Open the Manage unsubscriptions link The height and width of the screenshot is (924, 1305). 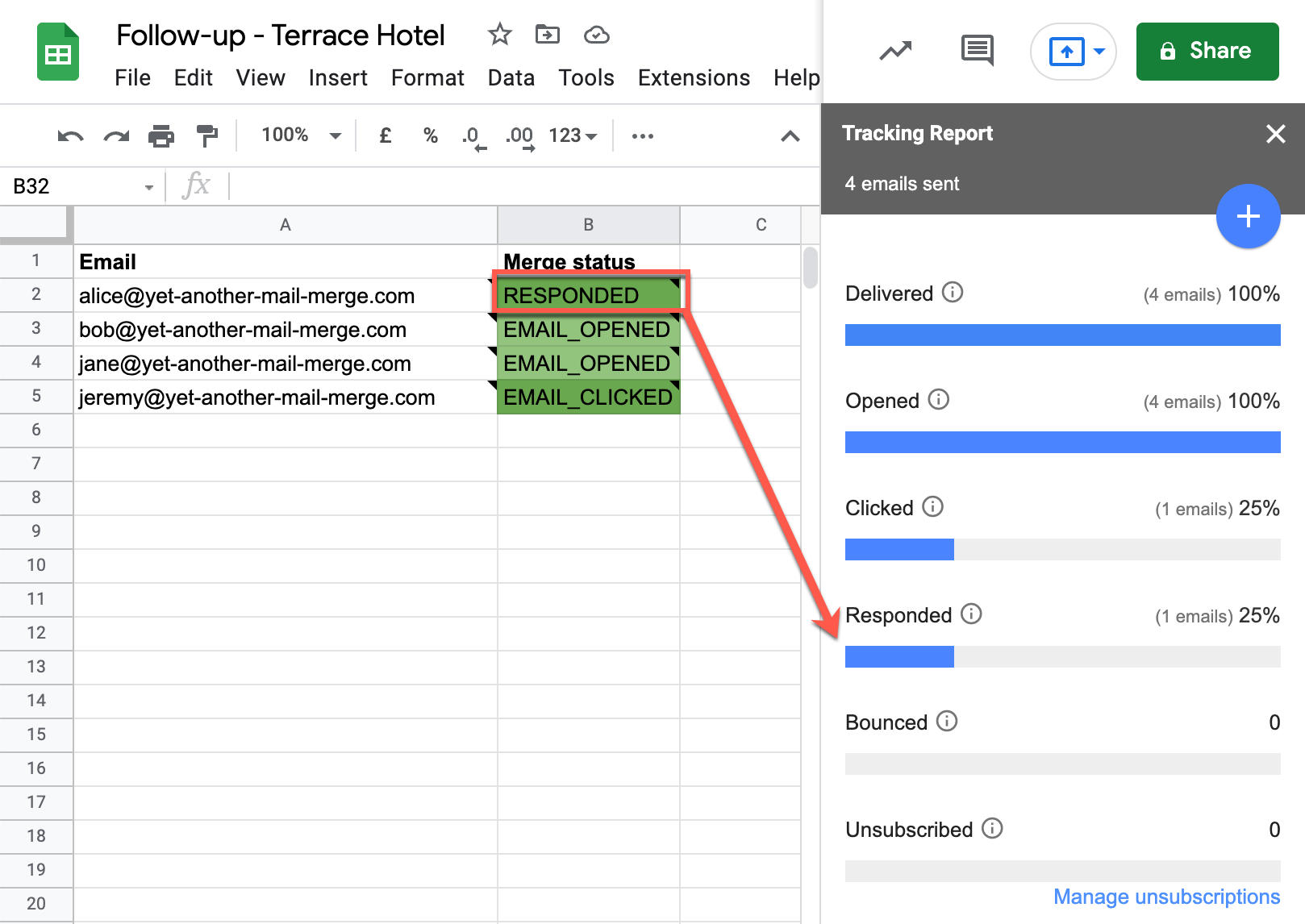[x=1166, y=897]
